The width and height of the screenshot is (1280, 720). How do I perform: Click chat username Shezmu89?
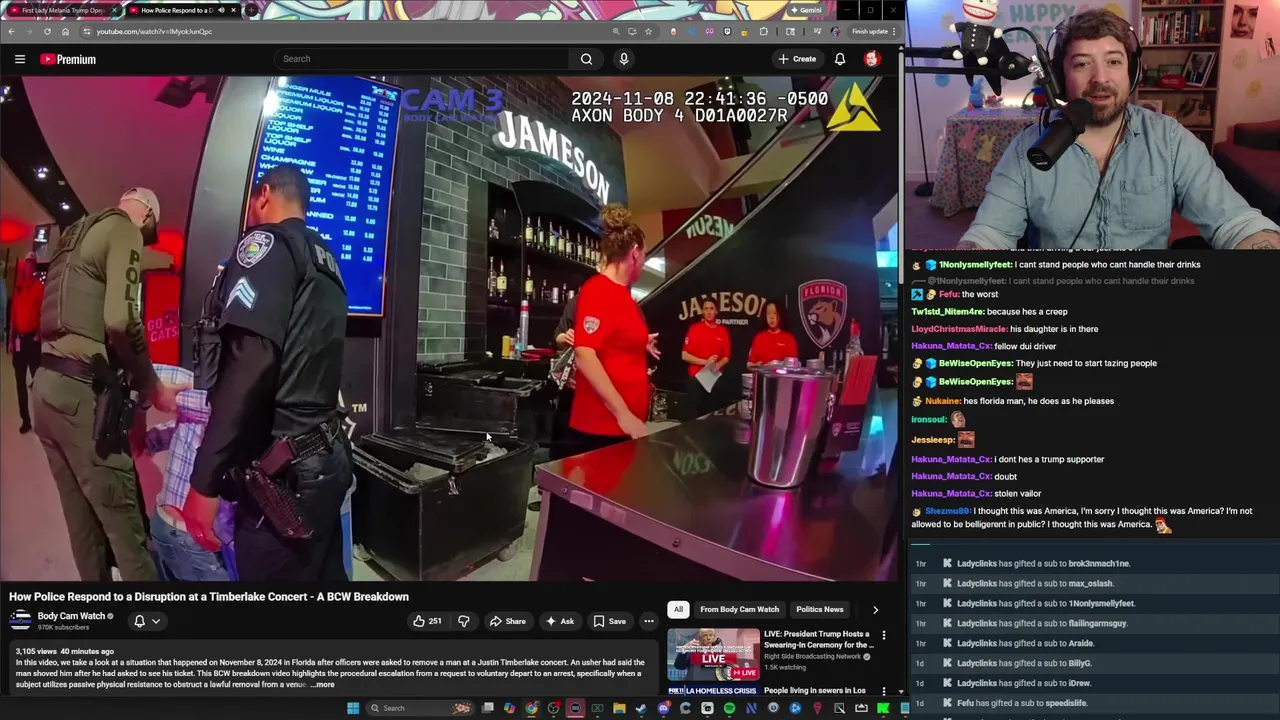(x=947, y=511)
